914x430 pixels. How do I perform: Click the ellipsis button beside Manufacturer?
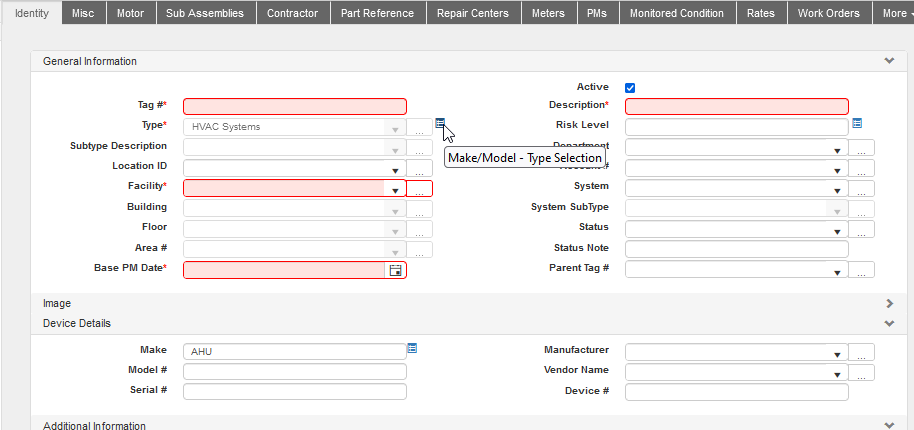click(861, 352)
